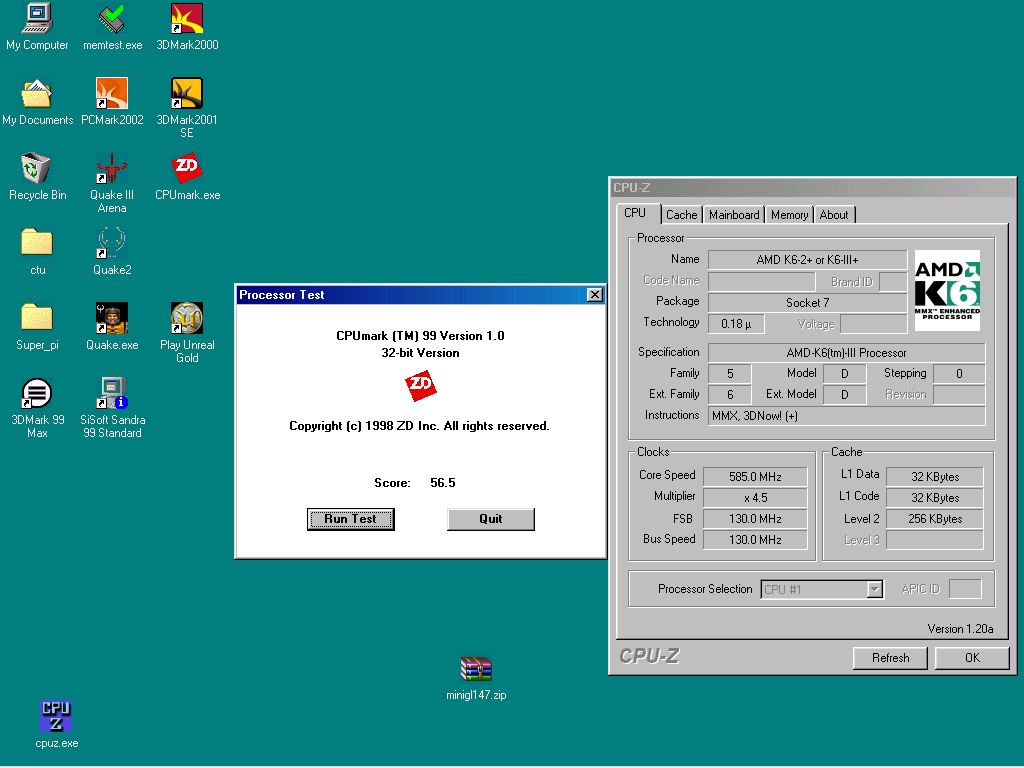The image size is (1024, 768).
Task: Click the score 56.5 text
Action: 443,483
